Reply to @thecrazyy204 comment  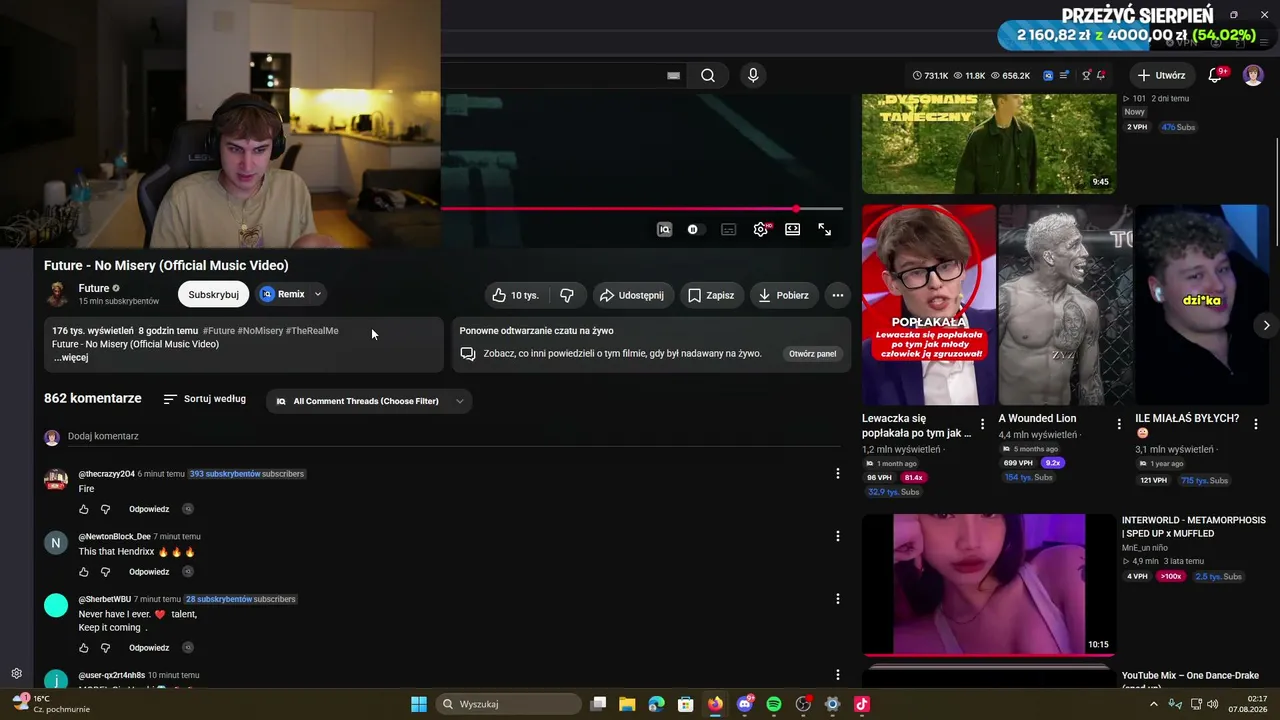point(149,509)
